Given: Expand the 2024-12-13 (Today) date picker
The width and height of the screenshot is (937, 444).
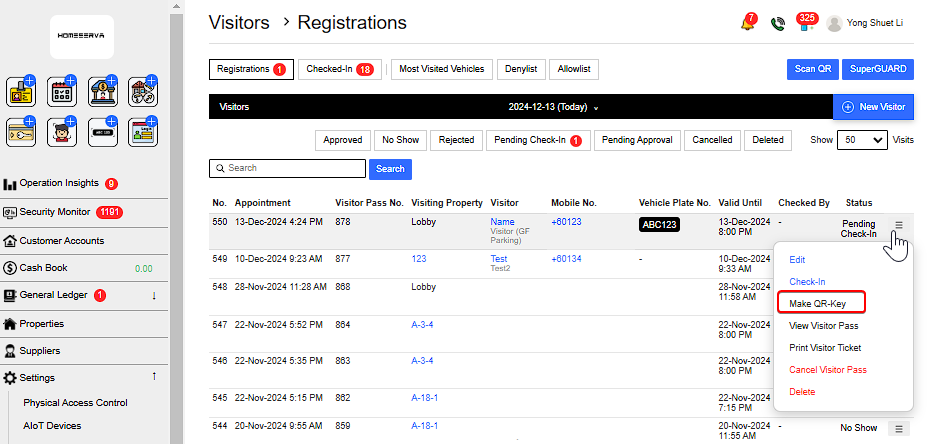Looking at the screenshot, I should tap(553, 107).
